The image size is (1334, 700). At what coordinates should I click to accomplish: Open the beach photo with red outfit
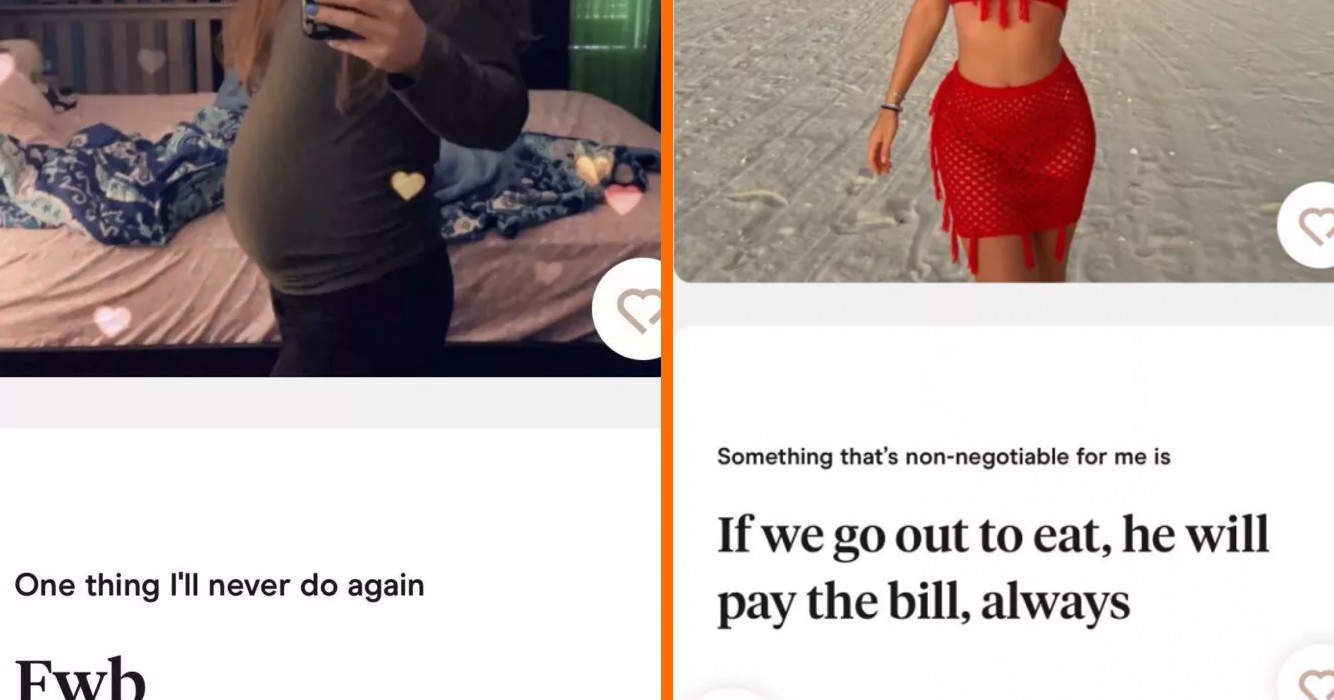[x=1004, y=141]
